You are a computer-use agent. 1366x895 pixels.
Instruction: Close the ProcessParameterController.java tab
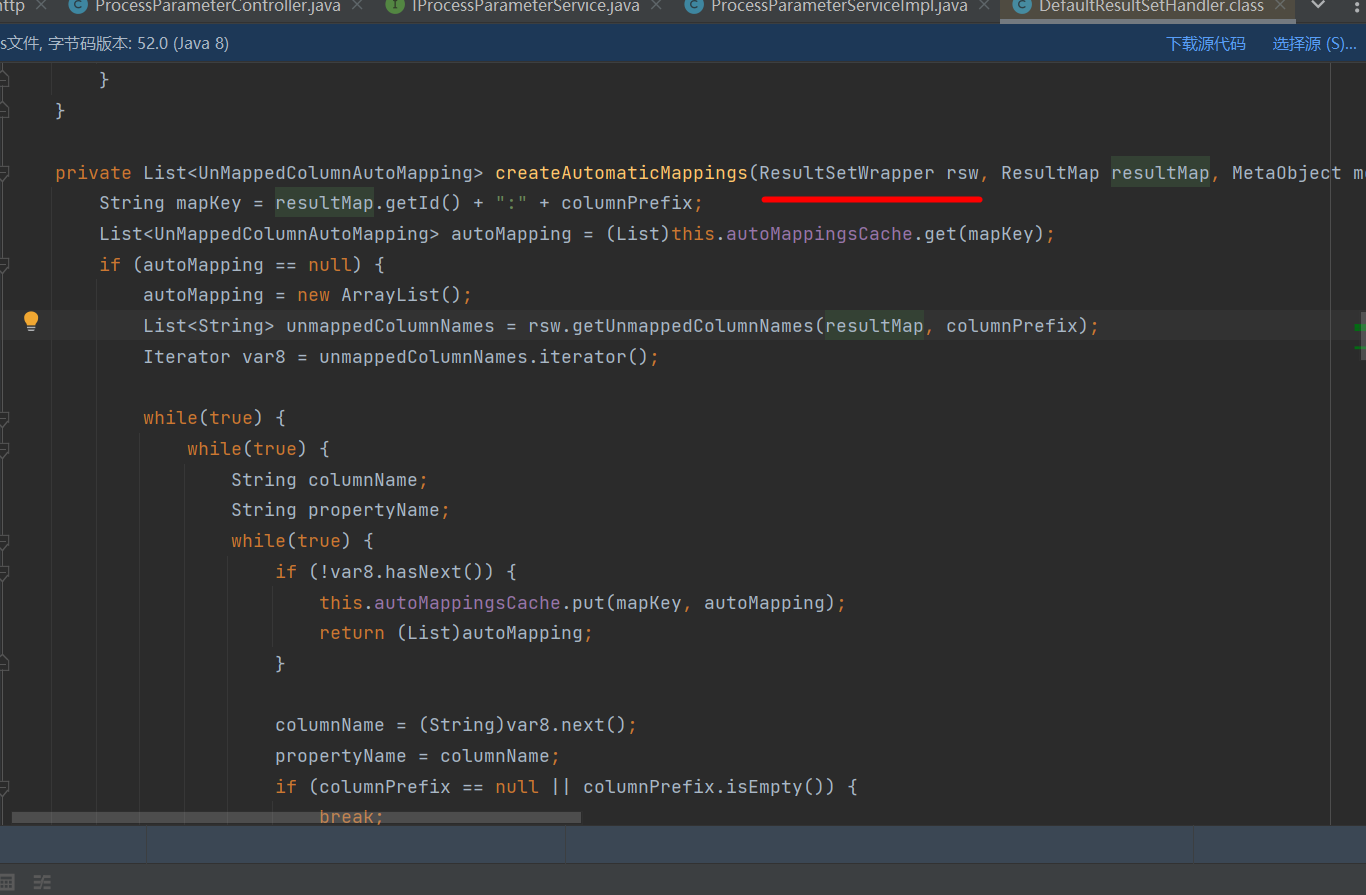(x=358, y=7)
